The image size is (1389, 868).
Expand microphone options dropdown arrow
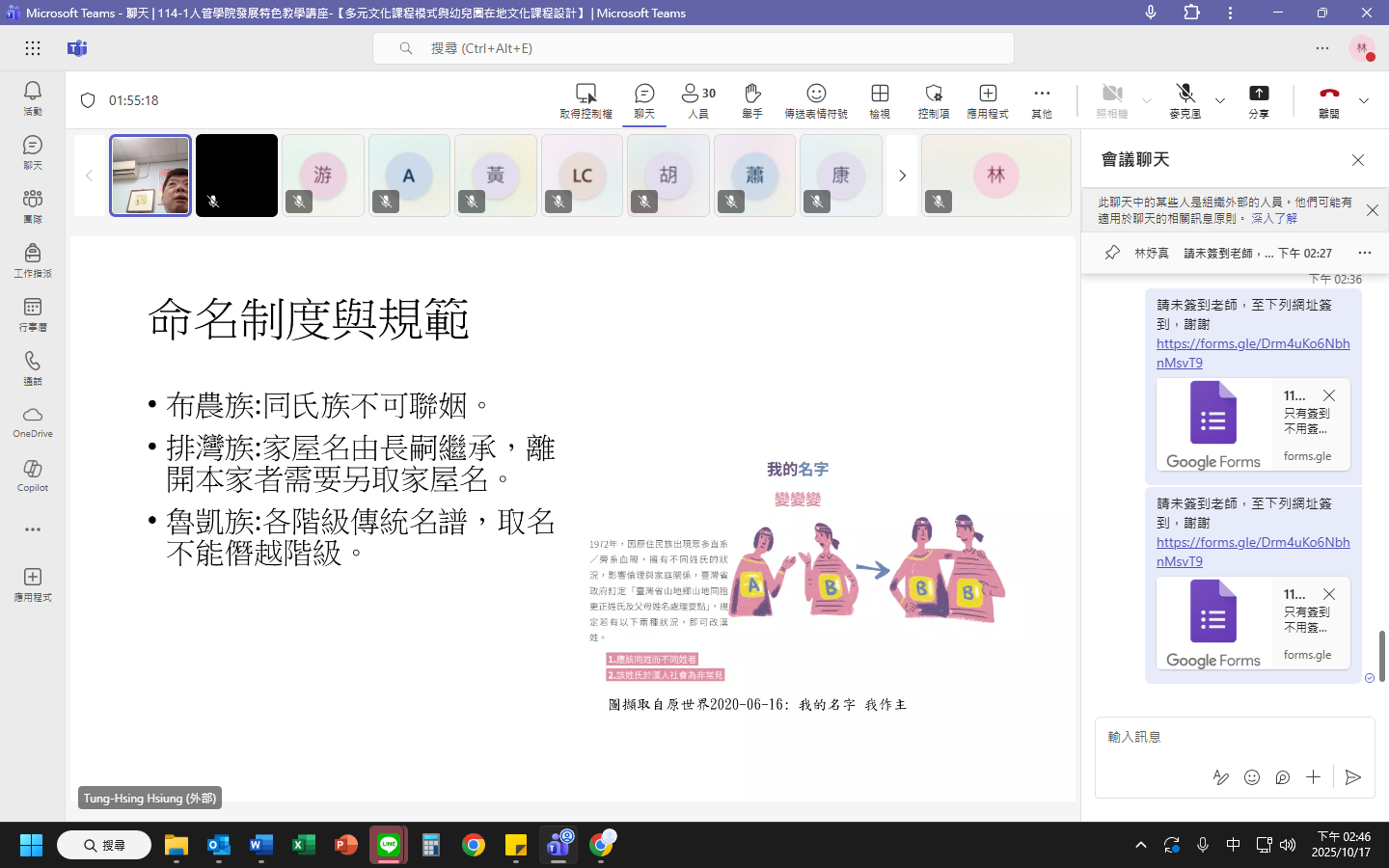(1220, 100)
